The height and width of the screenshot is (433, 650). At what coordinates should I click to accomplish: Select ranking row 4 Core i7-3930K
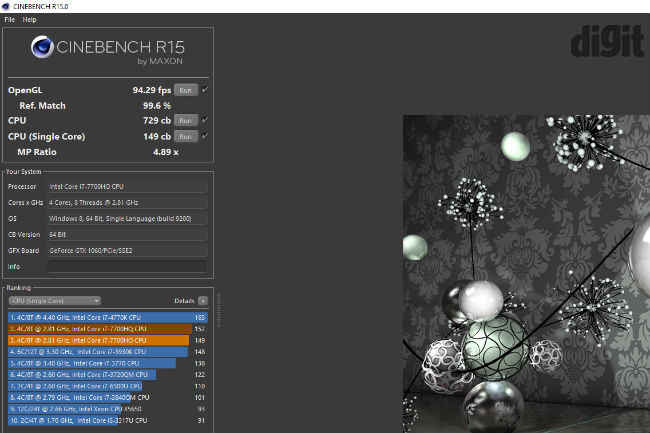click(x=108, y=352)
